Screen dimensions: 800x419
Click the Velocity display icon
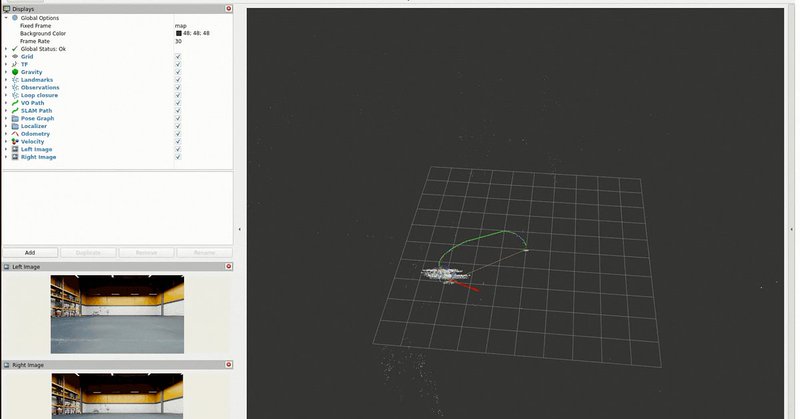pyautogui.click(x=15, y=141)
